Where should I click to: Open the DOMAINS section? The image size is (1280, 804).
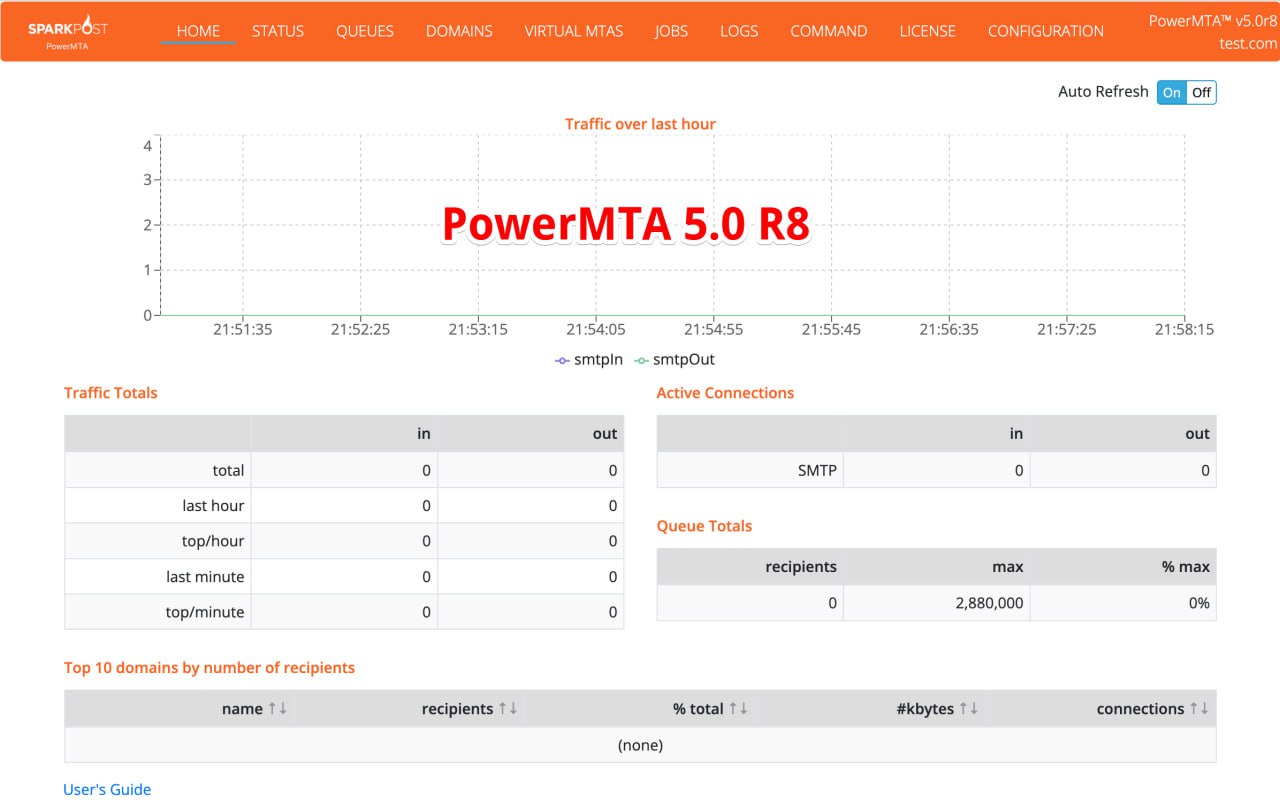459,31
